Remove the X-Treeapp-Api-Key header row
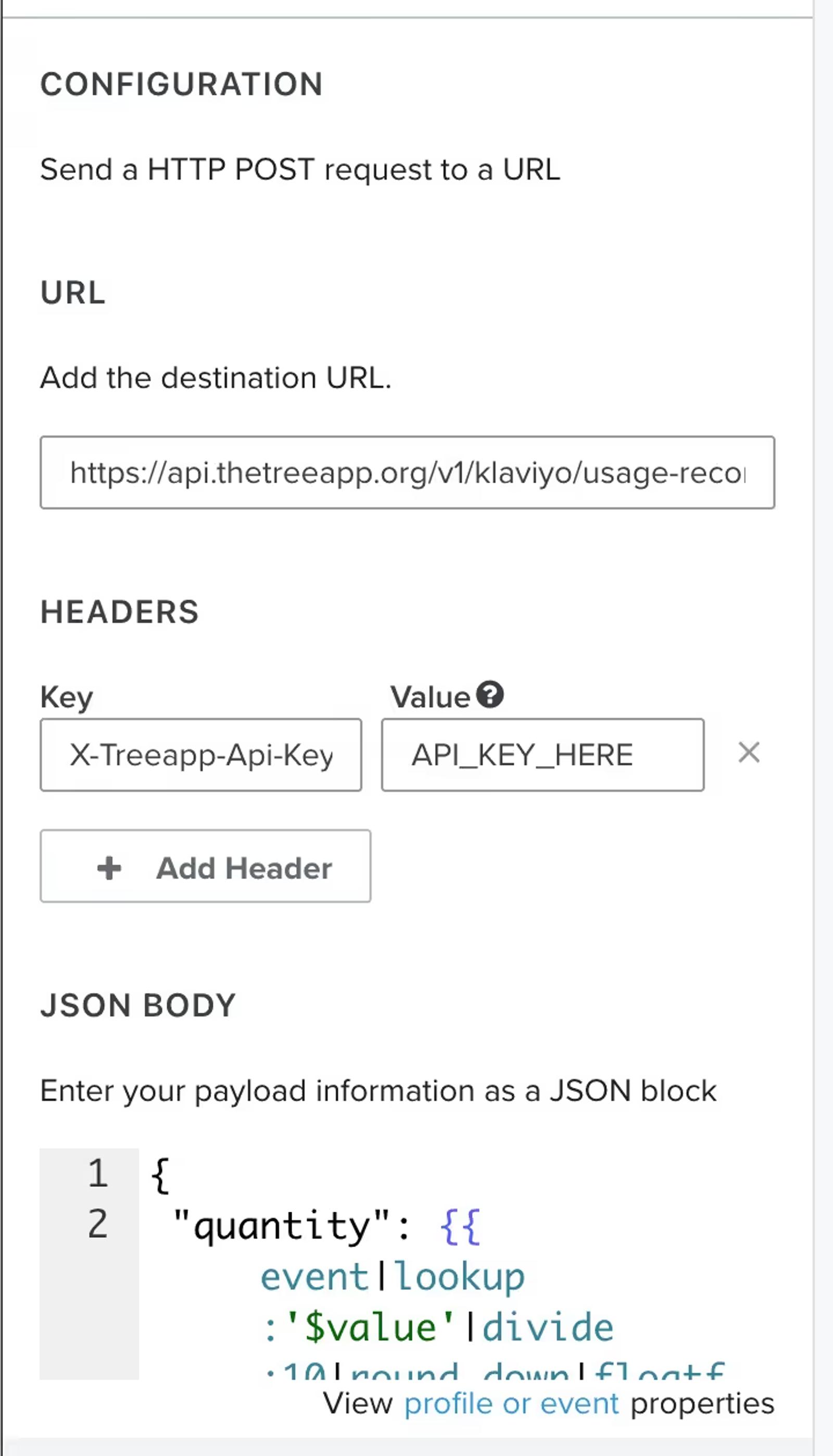 point(749,752)
